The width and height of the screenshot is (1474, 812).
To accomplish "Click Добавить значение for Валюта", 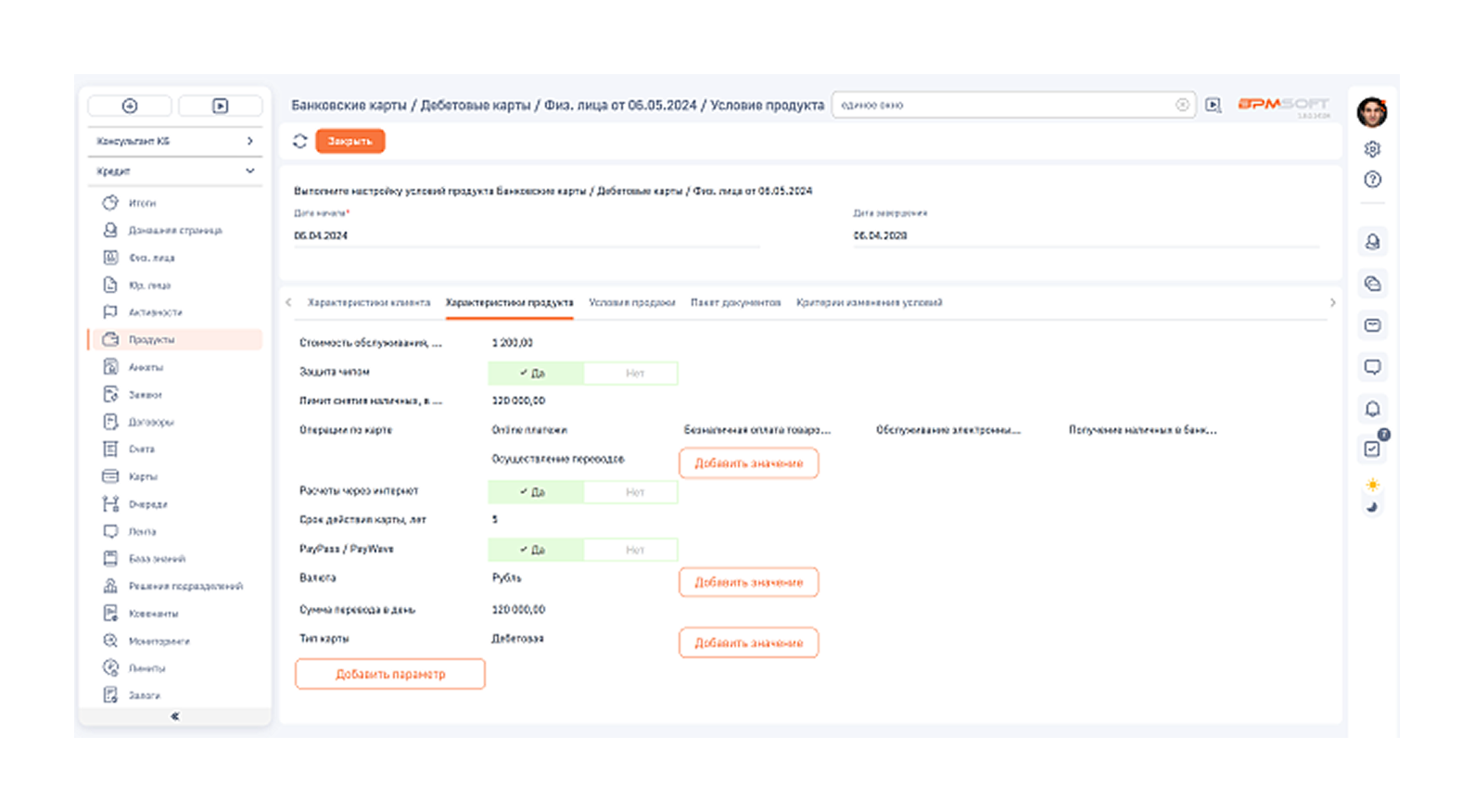I will [x=748, y=582].
